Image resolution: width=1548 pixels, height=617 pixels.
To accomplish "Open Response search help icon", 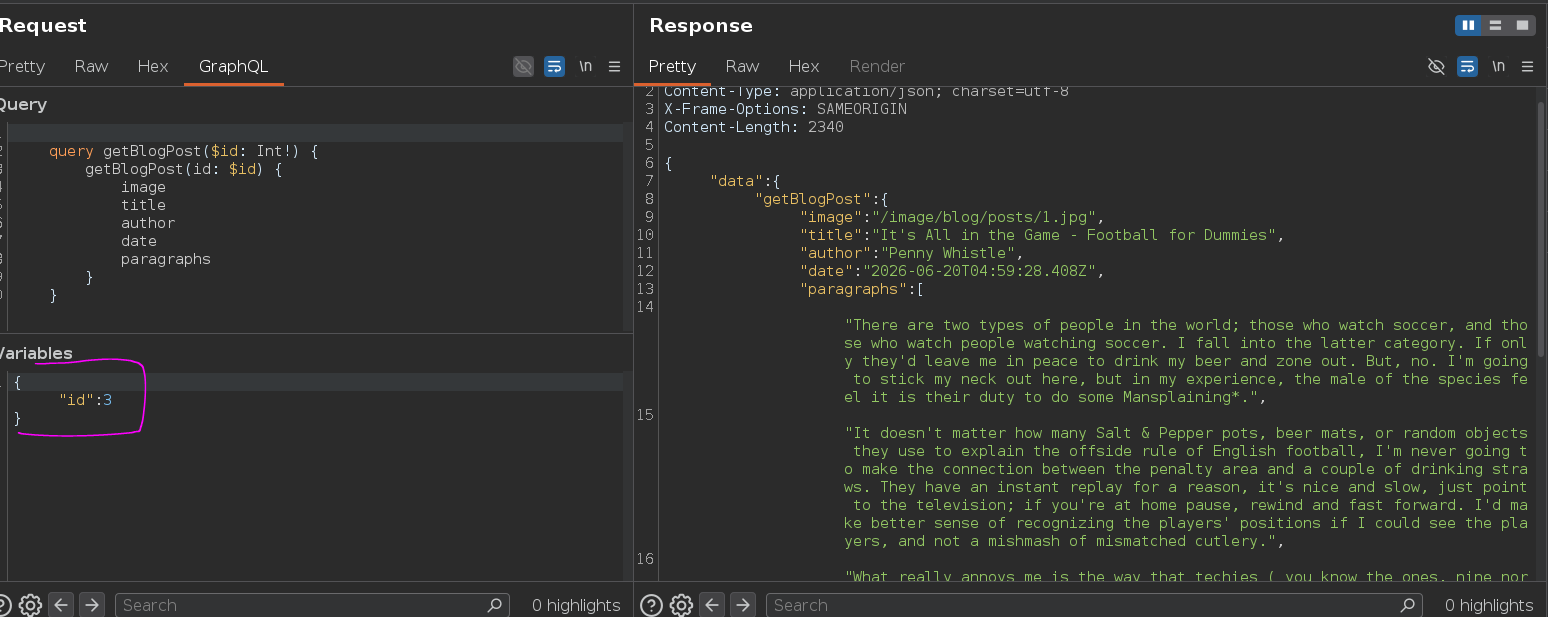I will [651, 605].
